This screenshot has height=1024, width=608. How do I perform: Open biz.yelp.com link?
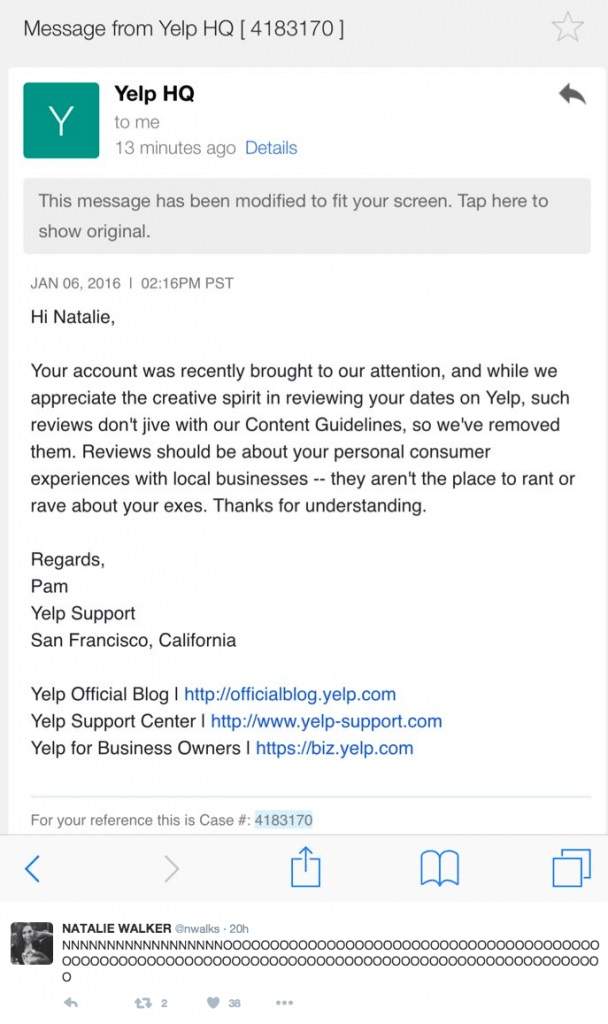click(x=334, y=748)
